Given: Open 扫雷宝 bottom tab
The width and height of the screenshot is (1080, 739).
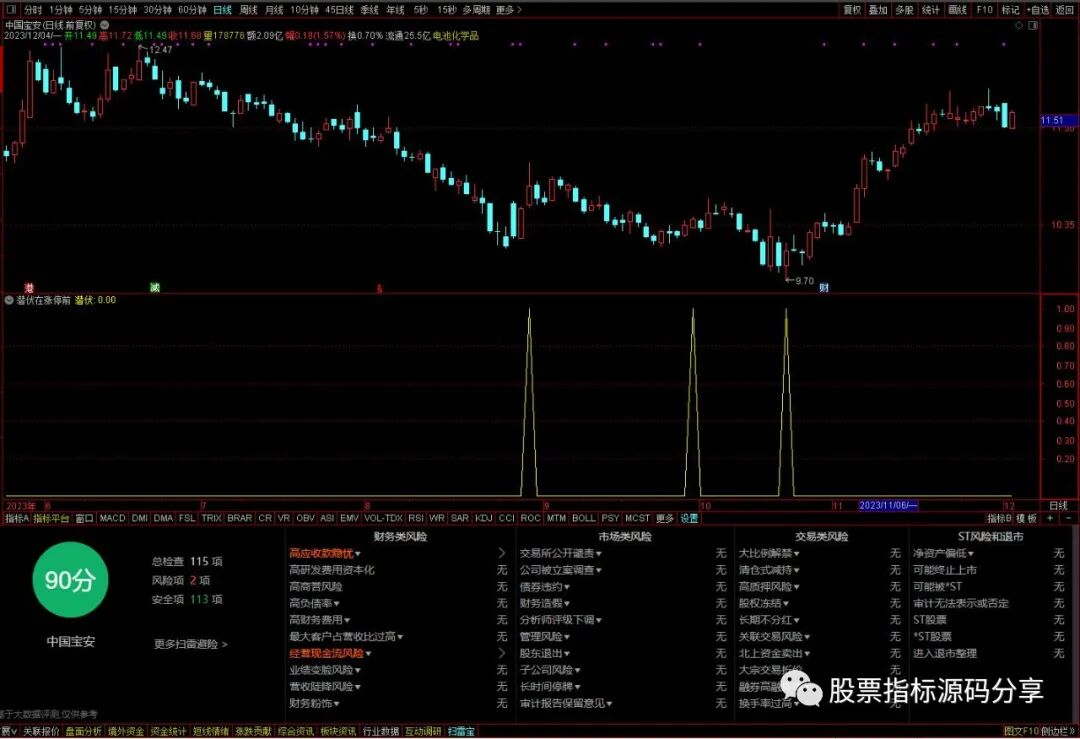Looking at the screenshot, I should click(461, 731).
